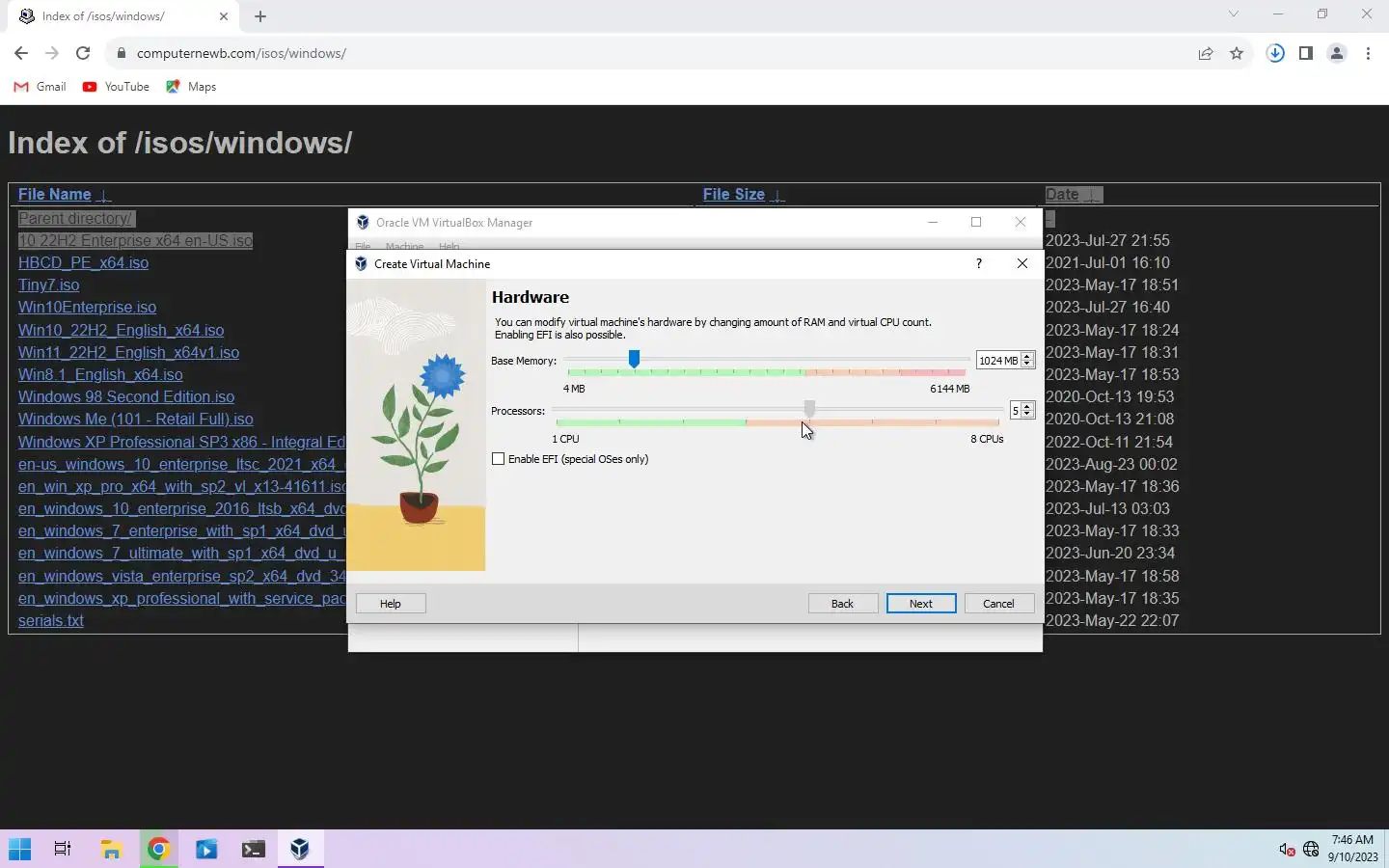This screenshot has width=1389, height=868.
Task: Download HBCD_PE_x64.iso
Action: tap(83, 263)
